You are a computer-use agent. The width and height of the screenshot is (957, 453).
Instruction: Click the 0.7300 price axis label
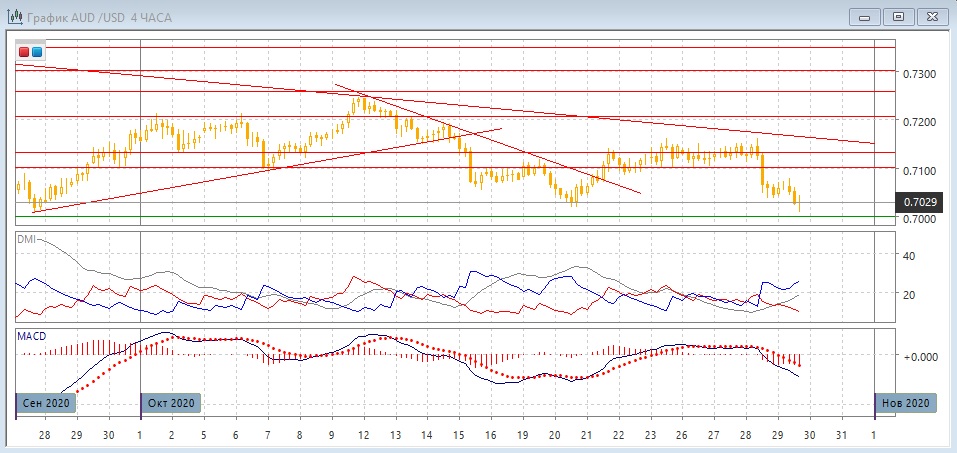coord(919,75)
